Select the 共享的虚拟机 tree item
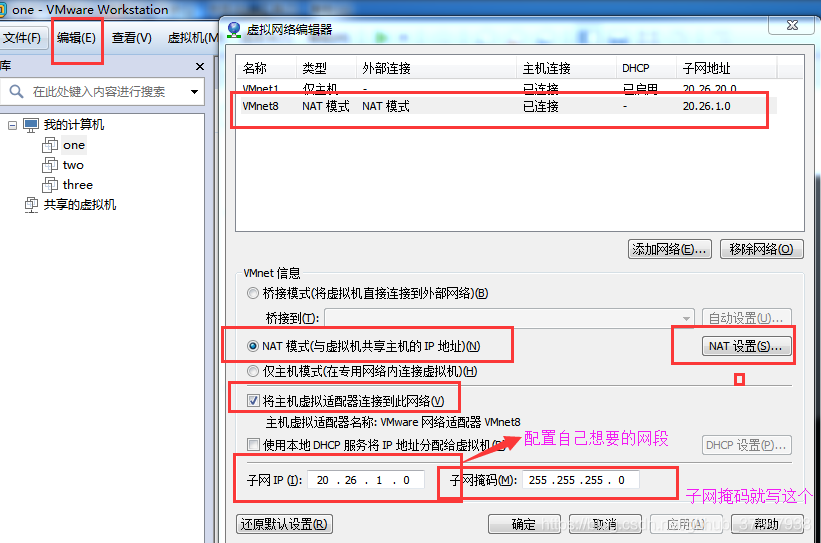821x543 pixels. pyautogui.click(x=80, y=205)
